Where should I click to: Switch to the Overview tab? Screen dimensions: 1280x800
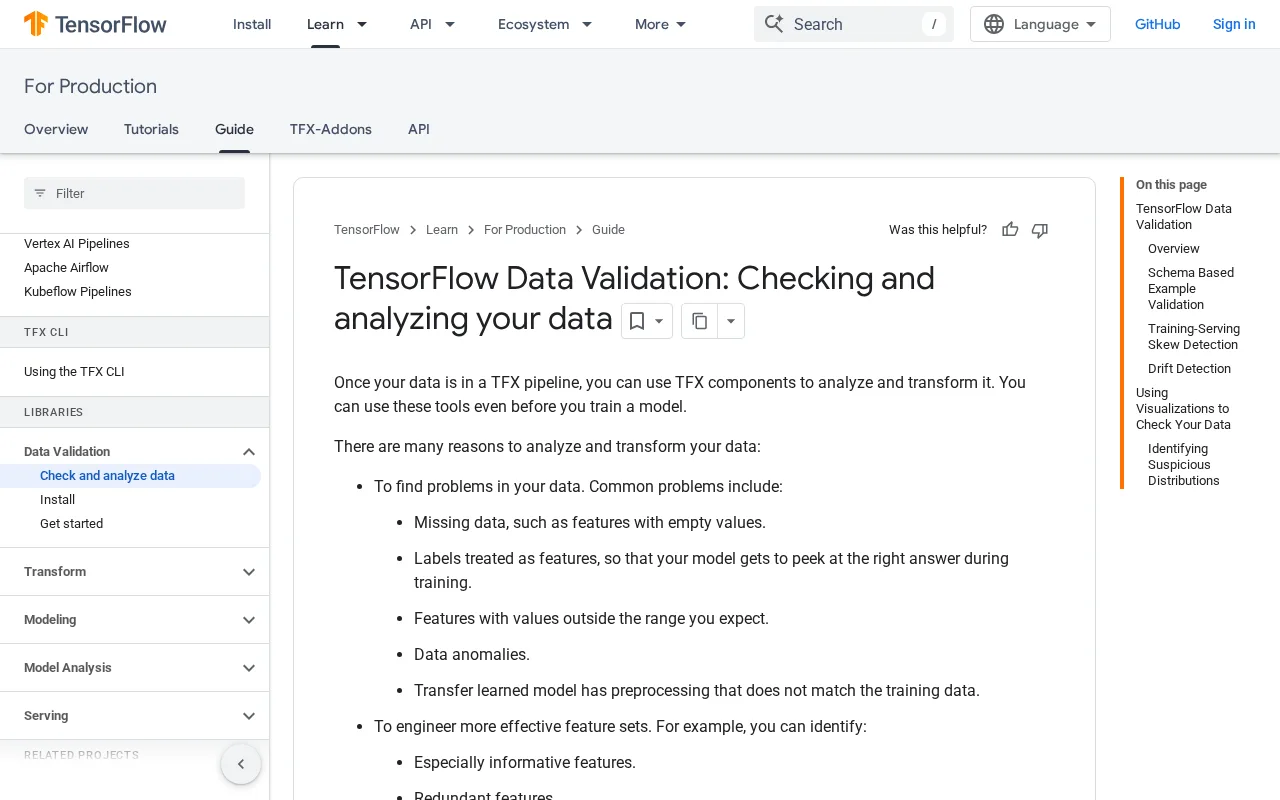coord(56,129)
